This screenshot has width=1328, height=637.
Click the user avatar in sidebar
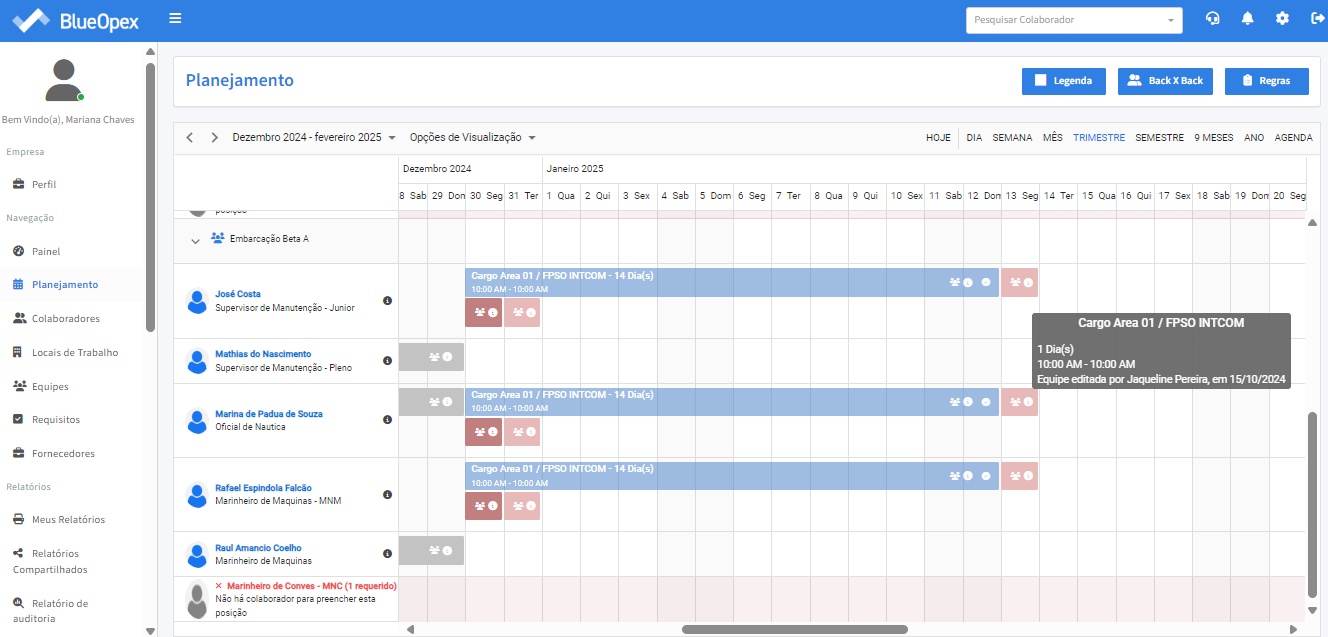click(64, 80)
